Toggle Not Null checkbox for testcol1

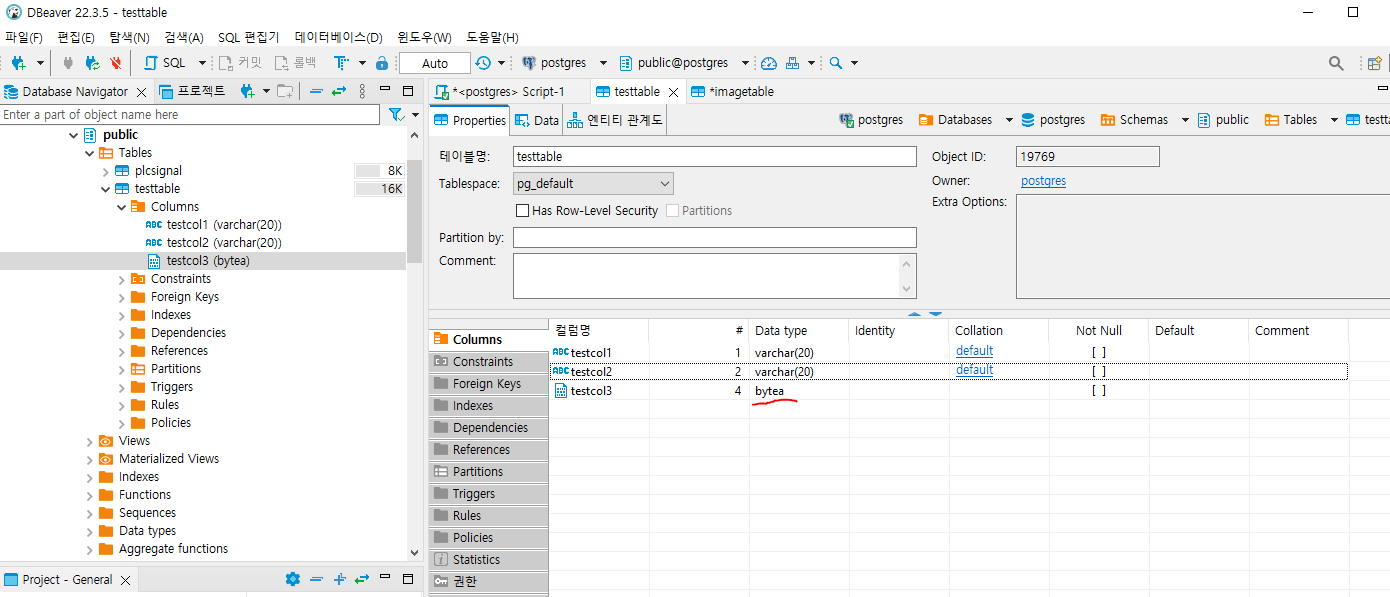[1098, 352]
